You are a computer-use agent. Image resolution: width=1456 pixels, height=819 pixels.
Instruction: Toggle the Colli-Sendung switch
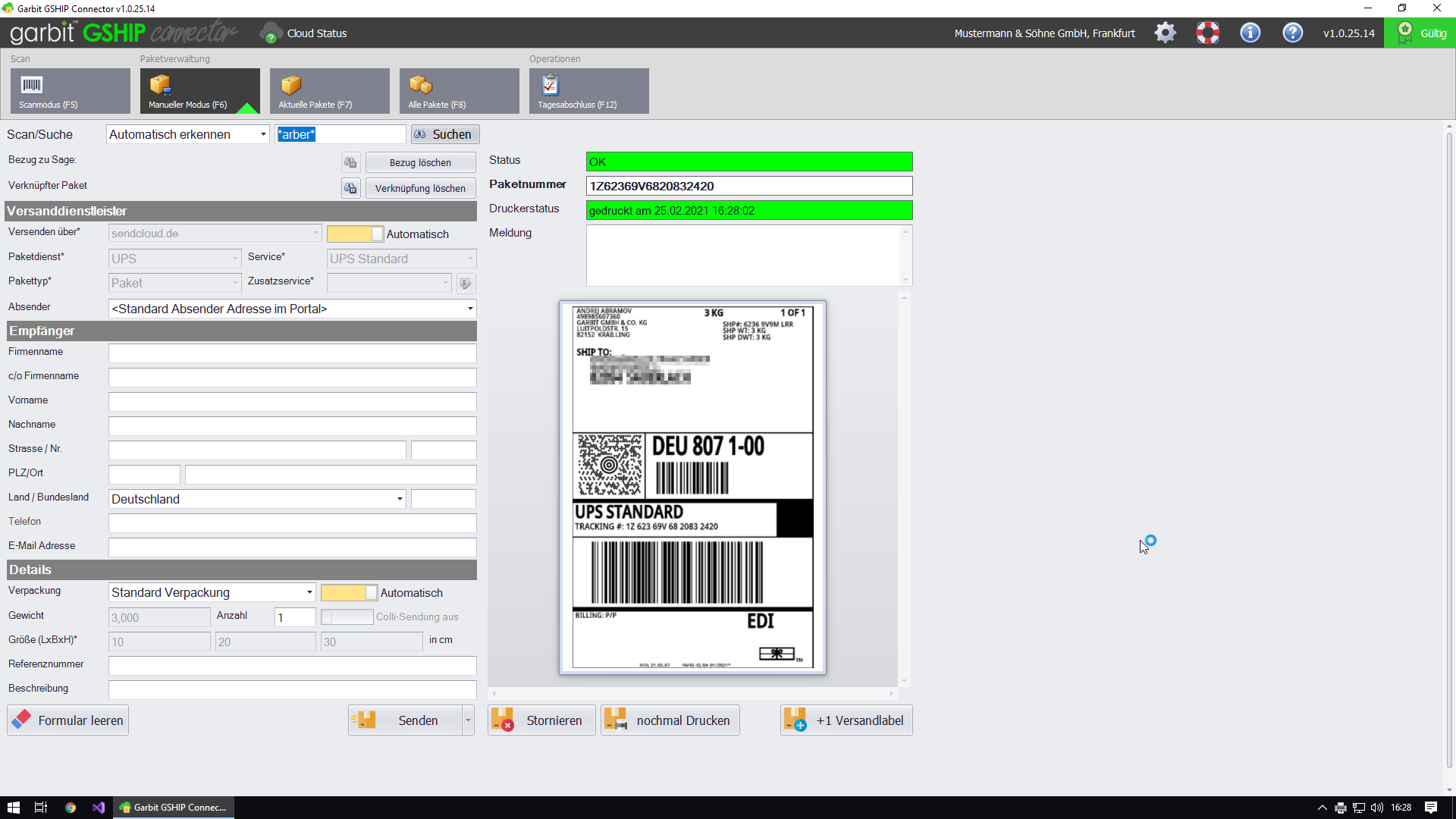347,617
